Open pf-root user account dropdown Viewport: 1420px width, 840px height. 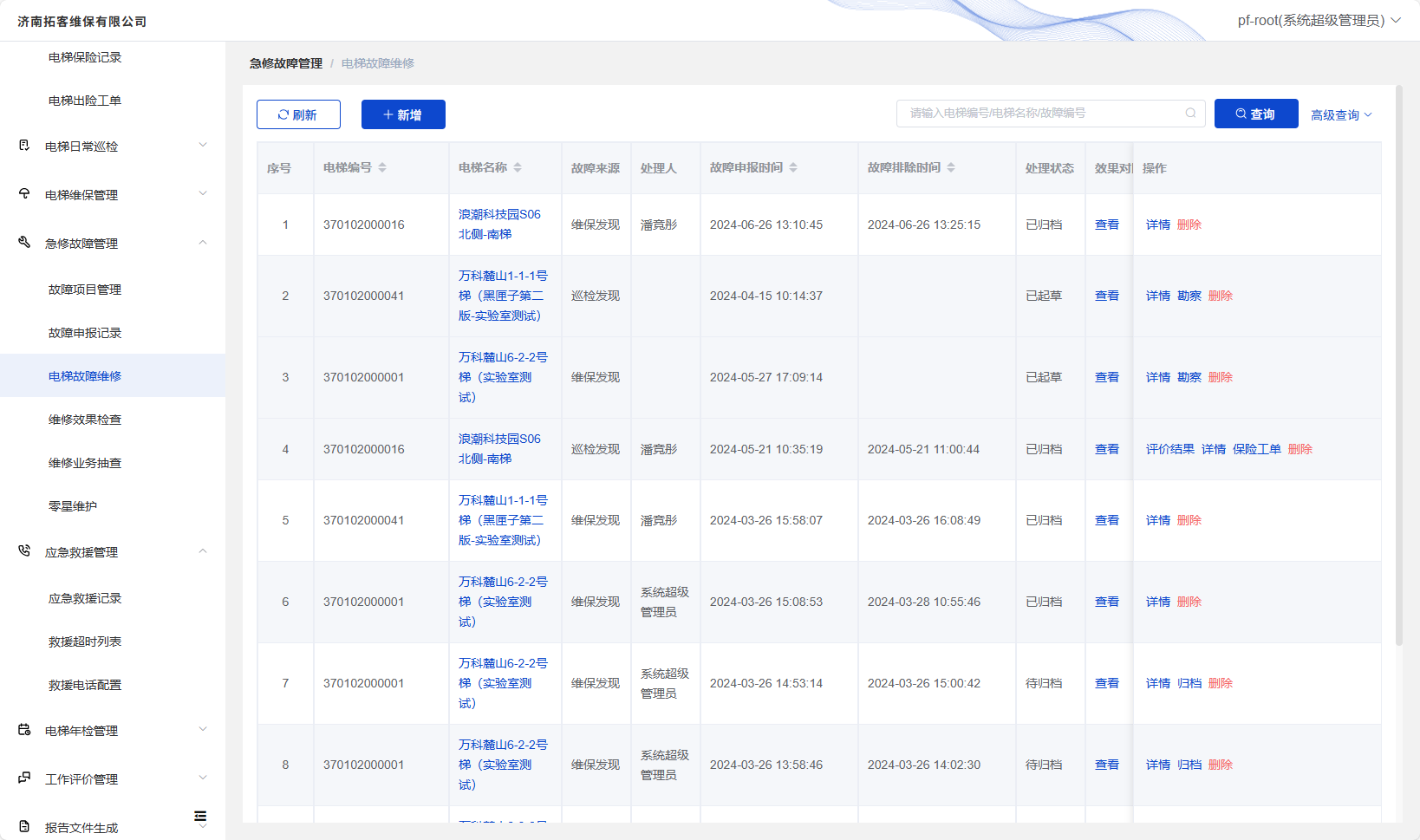click(1319, 21)
